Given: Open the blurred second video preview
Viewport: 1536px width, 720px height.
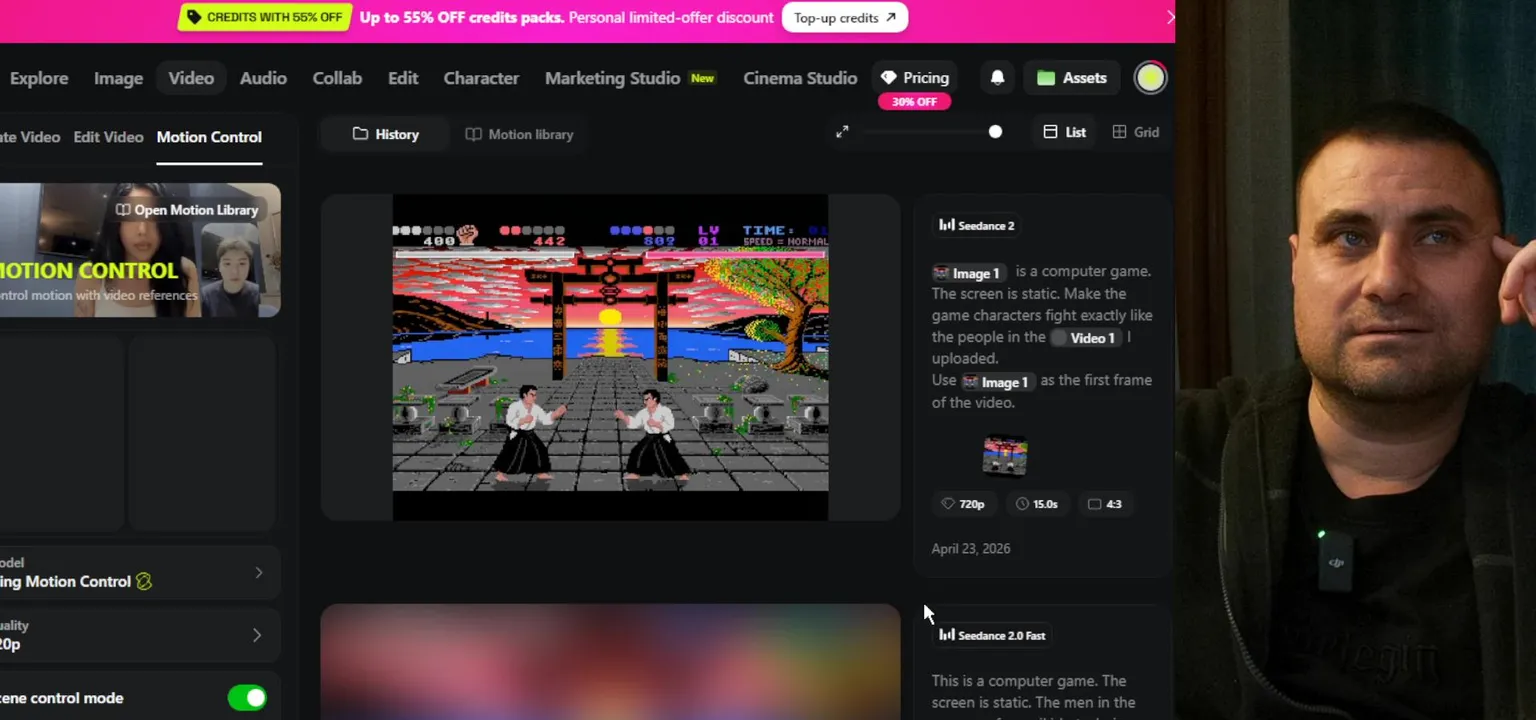Looking at the screenshot, I should coord(610,661).
